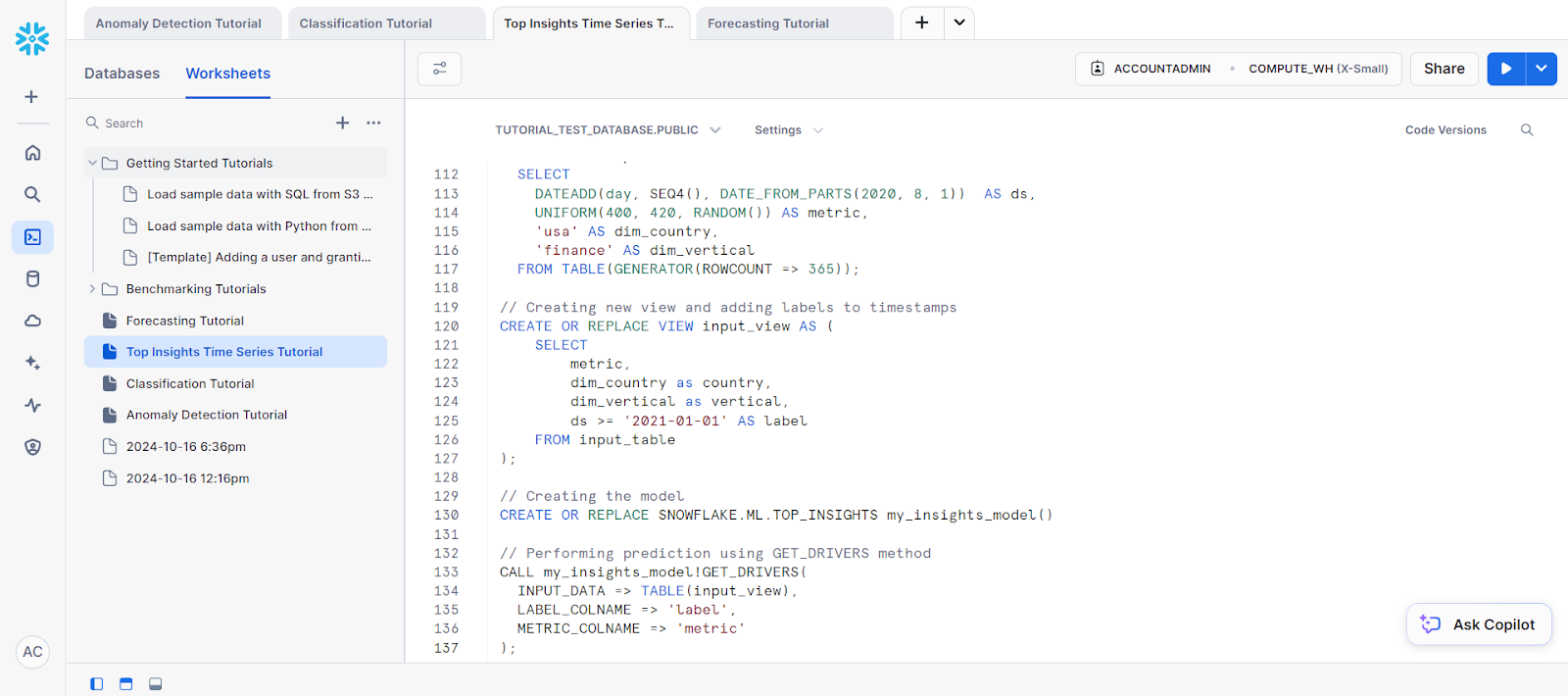The width and height of the screenshot is (1568, 696).
Task: Open the Home icon in sidebar
Action: pos(32,153)
